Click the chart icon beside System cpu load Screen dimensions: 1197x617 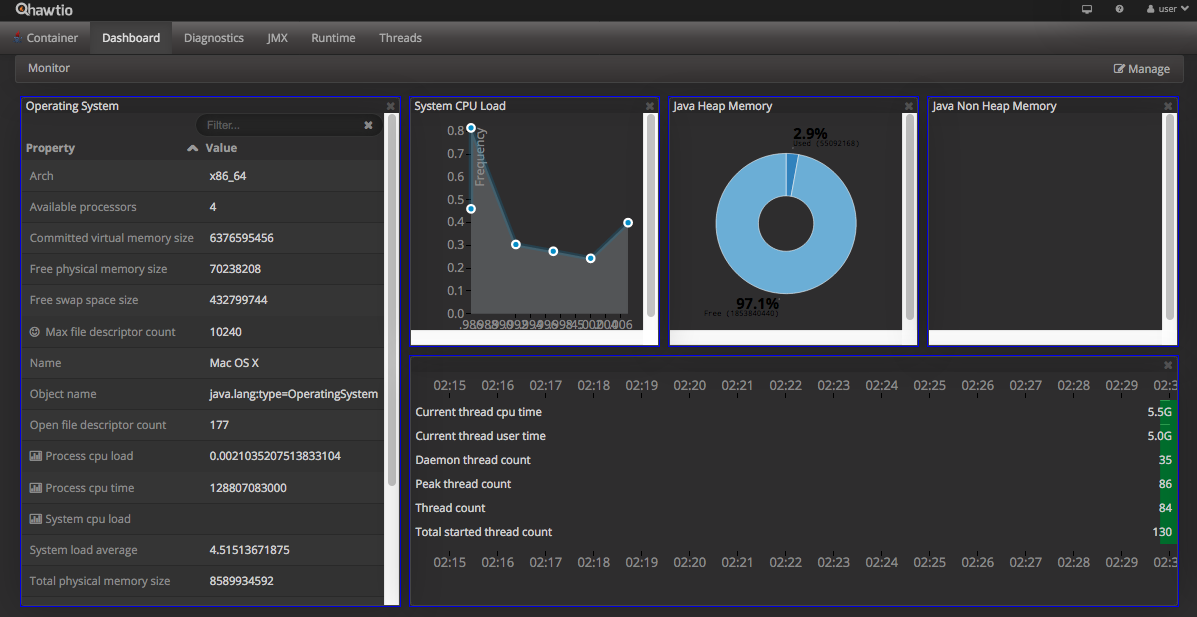[x=35, y=518]
